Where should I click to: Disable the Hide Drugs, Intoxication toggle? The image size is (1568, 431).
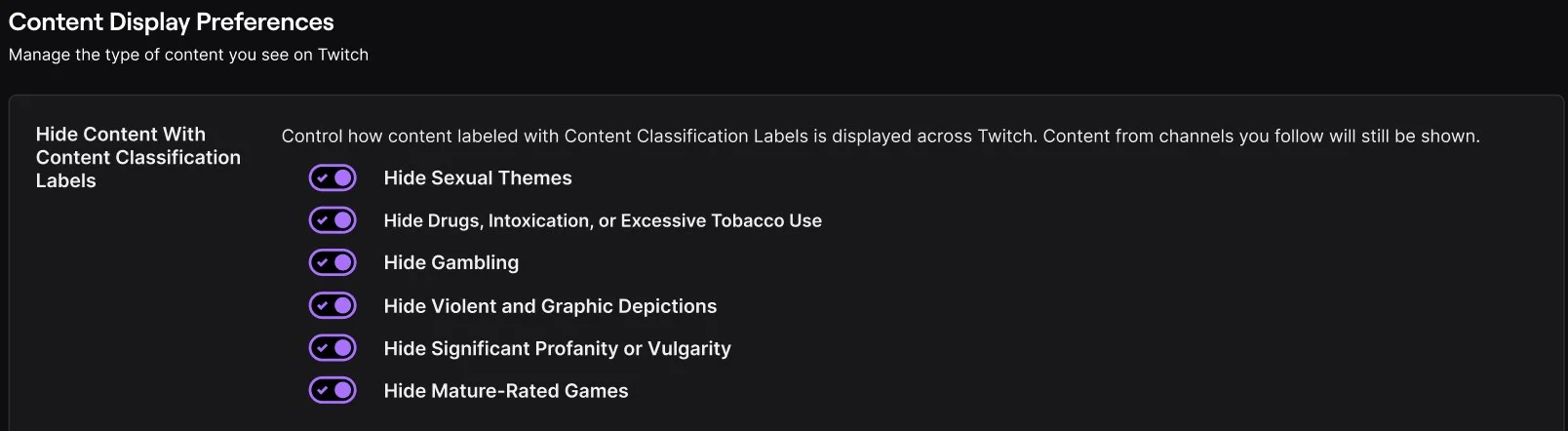point(333,220)
